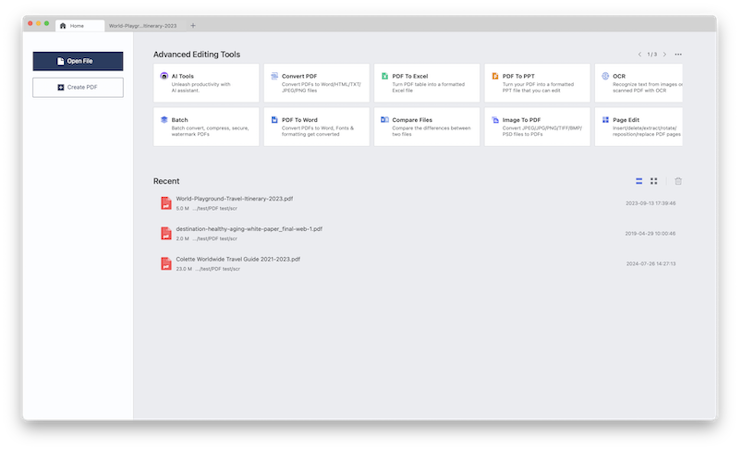The image size is (739, 450).
Task: Open Colette Worldwide Travel Guide 2021-2023.pdf
Action: pos(238,259)
